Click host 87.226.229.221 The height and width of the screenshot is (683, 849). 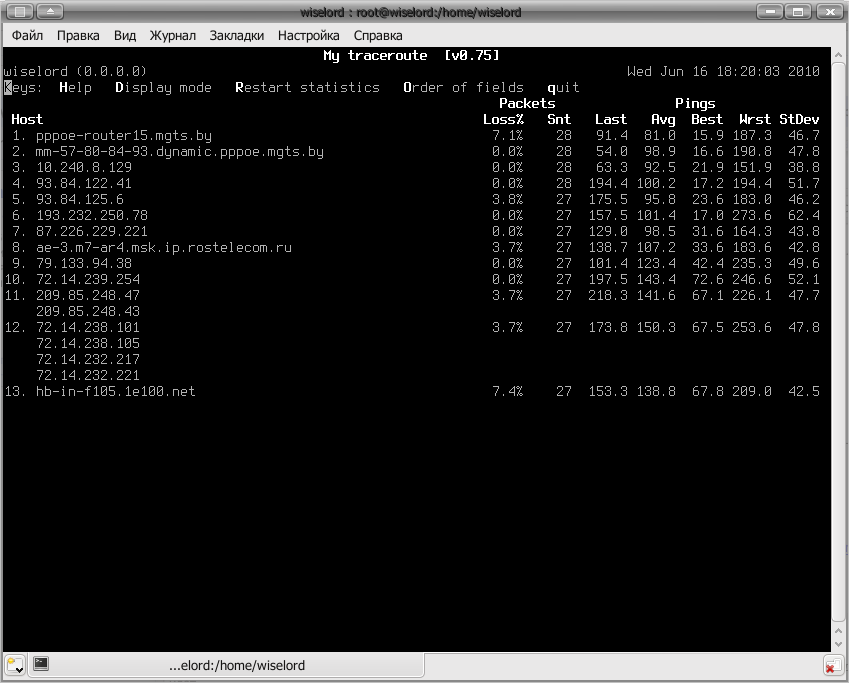point(92,231)
